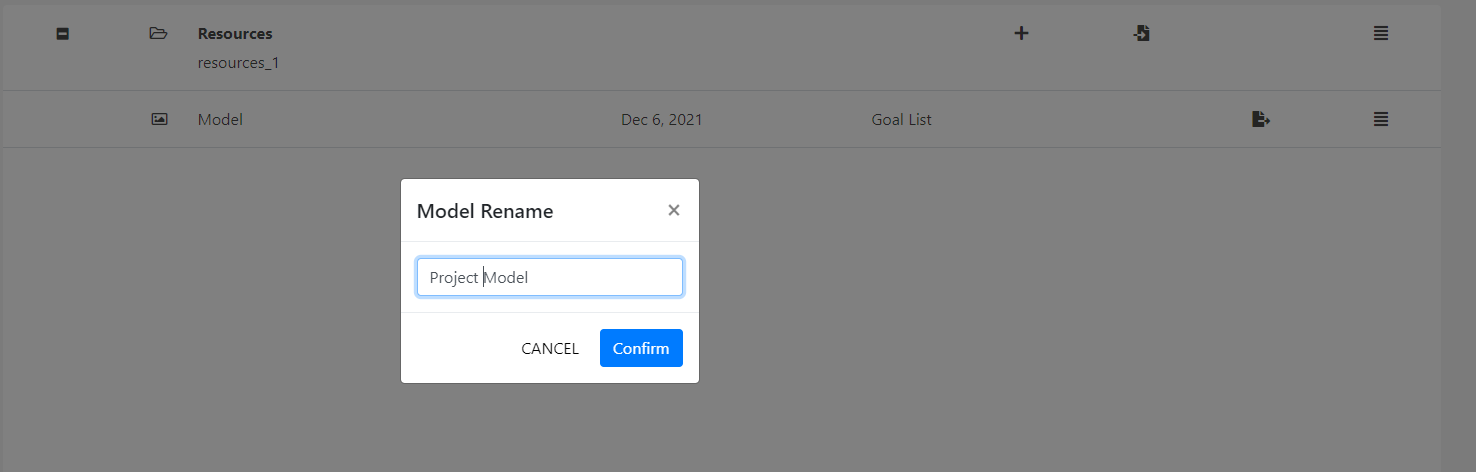This screenshot has height=472, width=1476.
Task: Focus the empty right side of rename field
Action: click(605, 278)
